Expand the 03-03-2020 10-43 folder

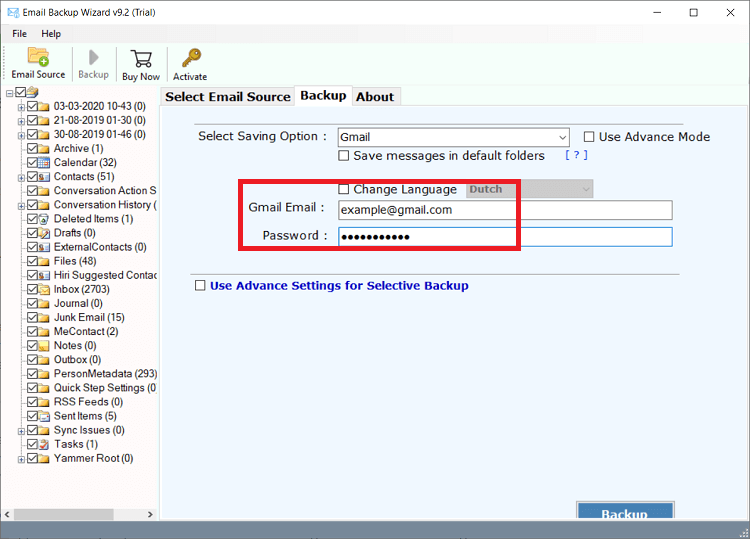coord(21,108)
